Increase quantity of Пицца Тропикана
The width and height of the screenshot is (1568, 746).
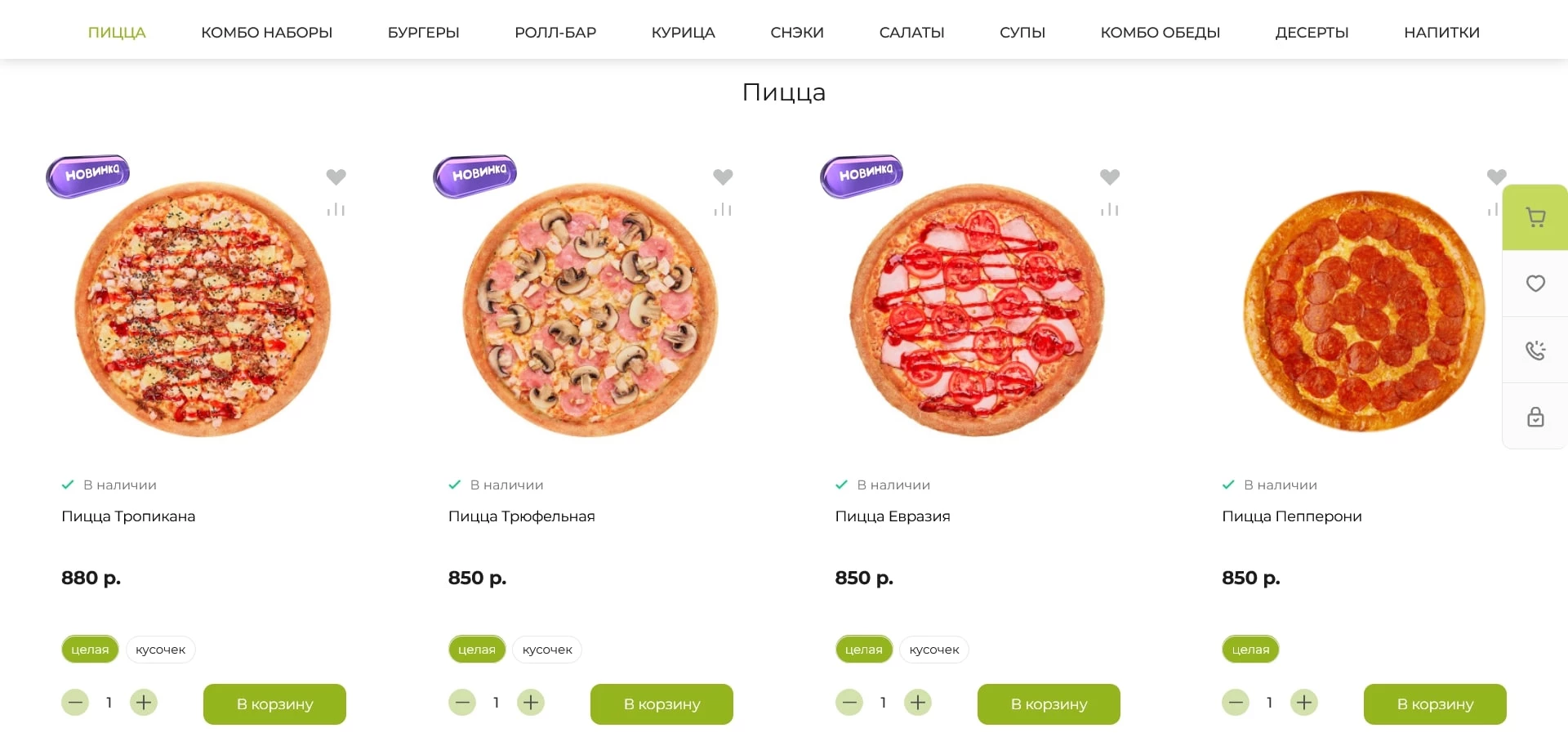pos(144,703)
